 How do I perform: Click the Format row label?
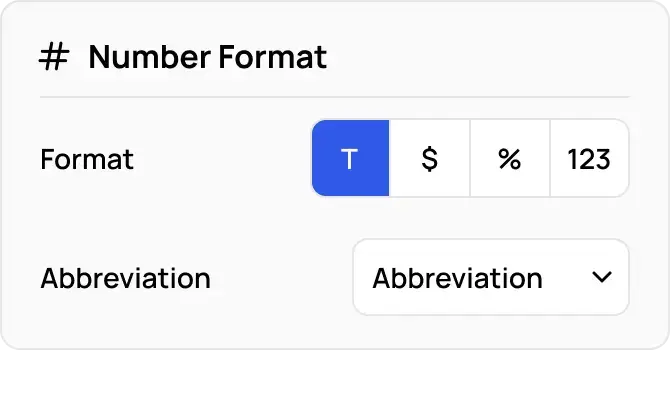click(87, 159)
